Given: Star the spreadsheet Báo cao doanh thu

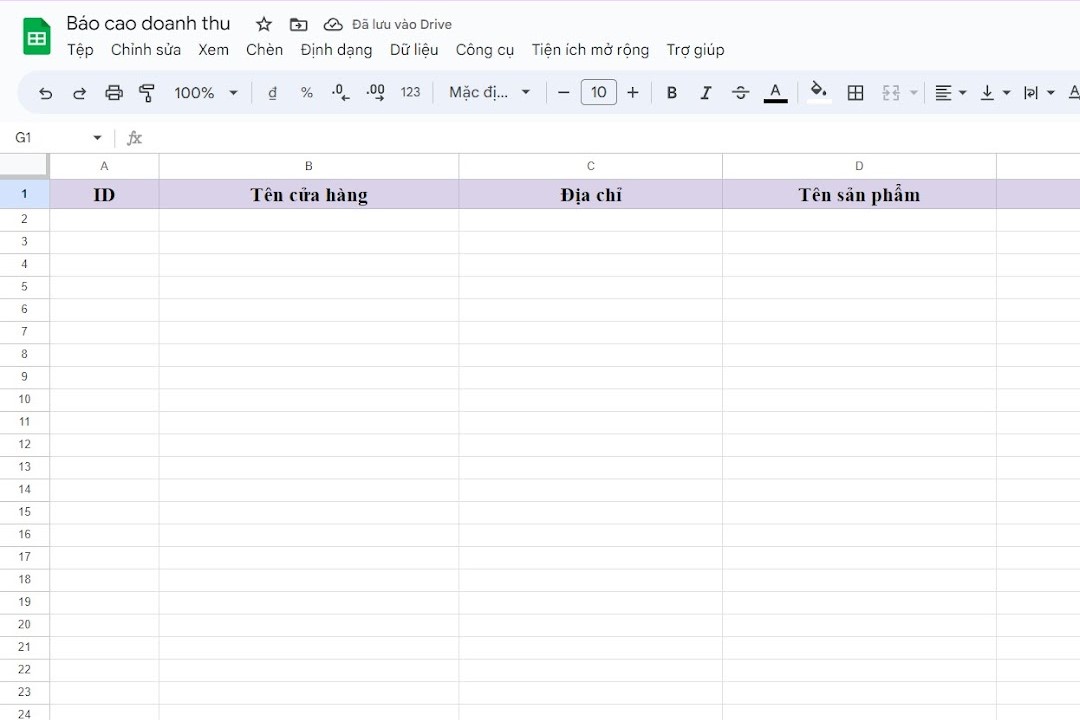Looking at the screenshot, I should click(262, 23).
